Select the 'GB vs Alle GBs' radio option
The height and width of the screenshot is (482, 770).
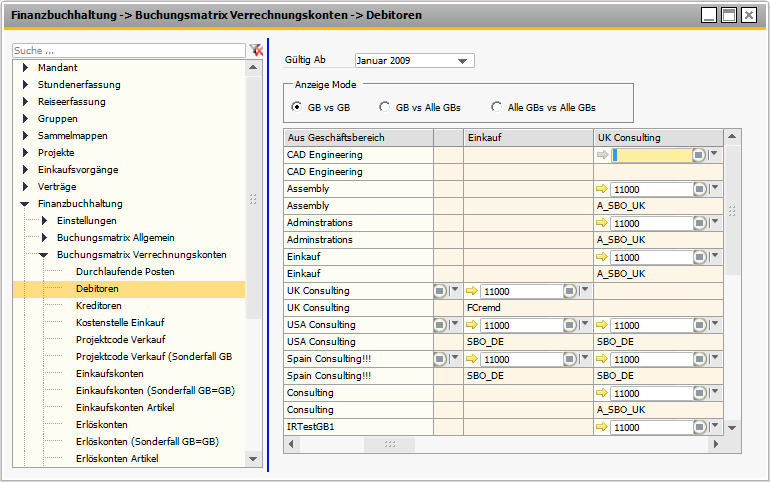(385, 107)
